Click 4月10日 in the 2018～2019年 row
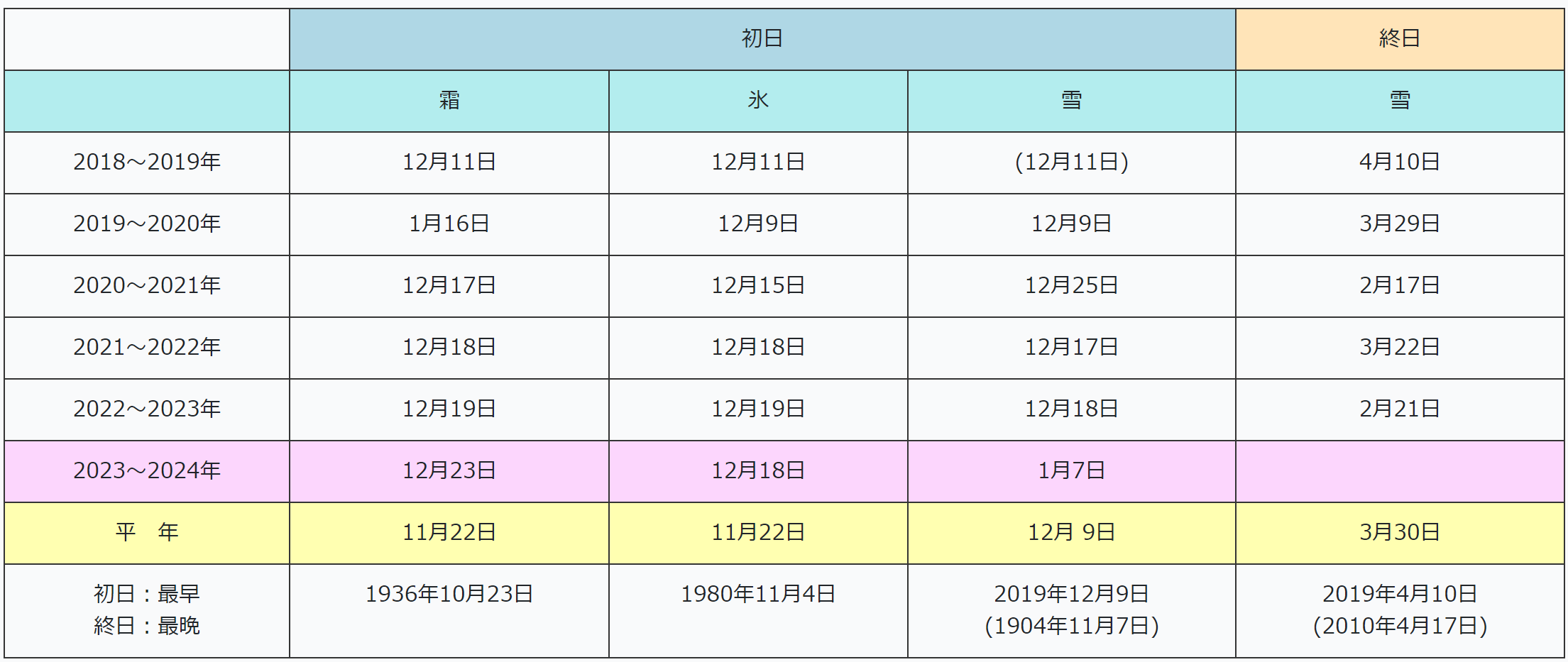1568x662 pixels. click(x=1399, y=162)
